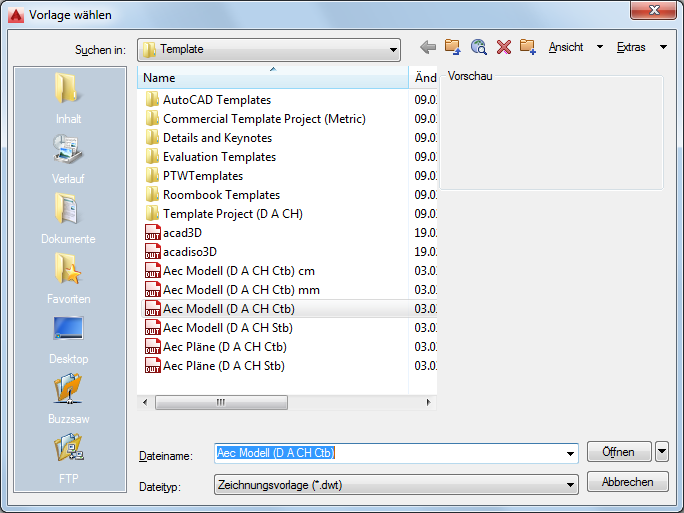Viewport: 684px width, 513px height.
Task: Delete selected item with red X icon
Action: (504, 47)
